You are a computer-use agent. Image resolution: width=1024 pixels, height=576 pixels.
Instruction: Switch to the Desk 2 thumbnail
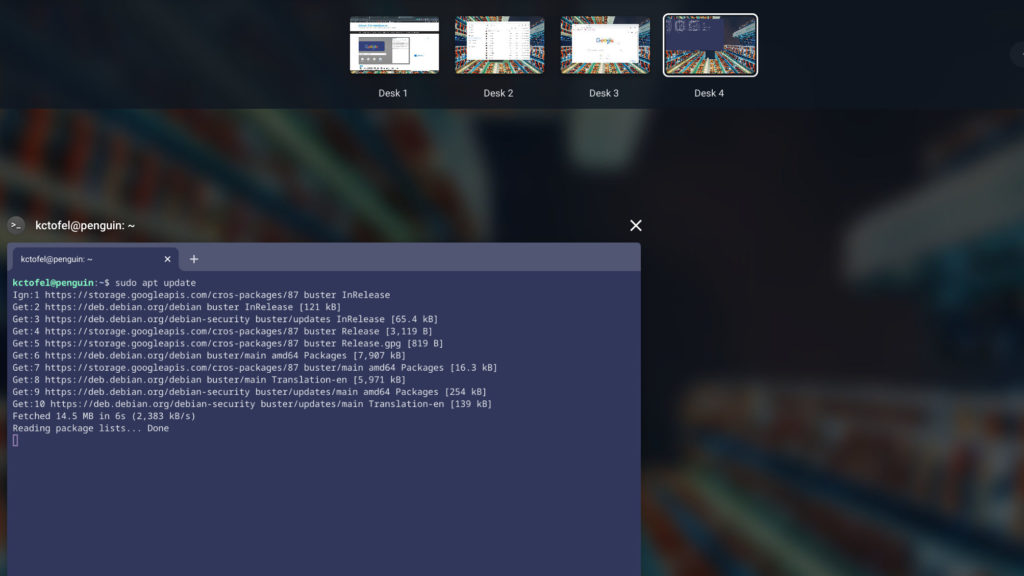click(500, 45)
